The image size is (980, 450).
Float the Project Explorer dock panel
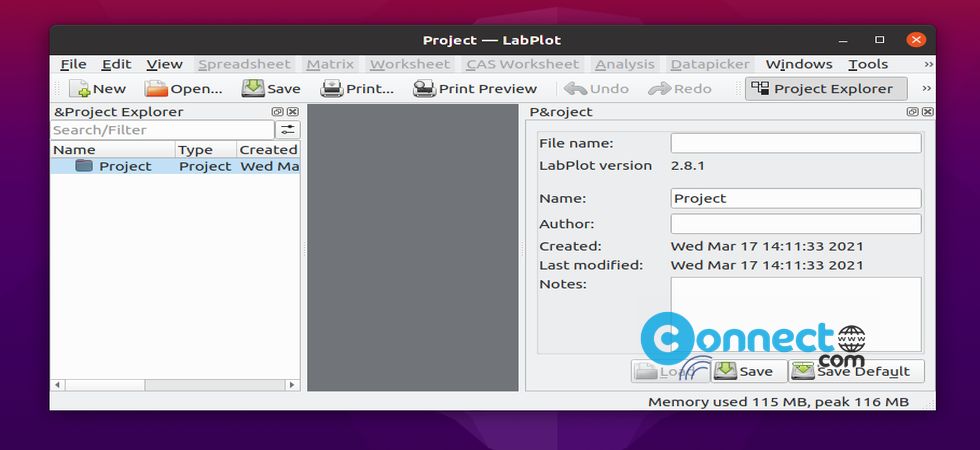coord(277,112)
